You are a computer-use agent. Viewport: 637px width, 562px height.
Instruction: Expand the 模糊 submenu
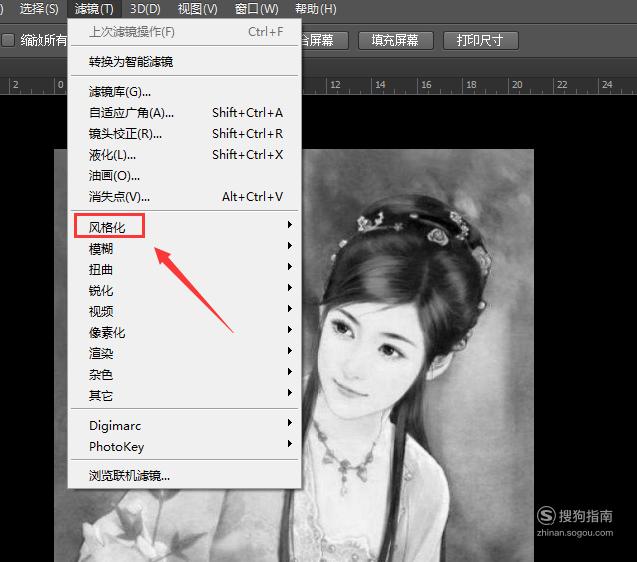[185, 248]
